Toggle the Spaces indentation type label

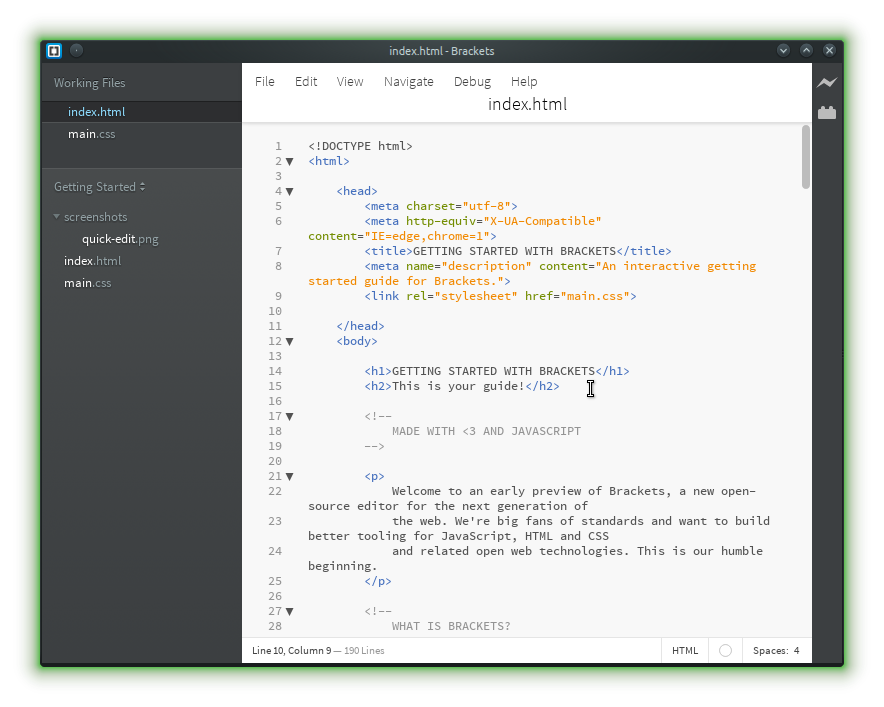[771, 651]
